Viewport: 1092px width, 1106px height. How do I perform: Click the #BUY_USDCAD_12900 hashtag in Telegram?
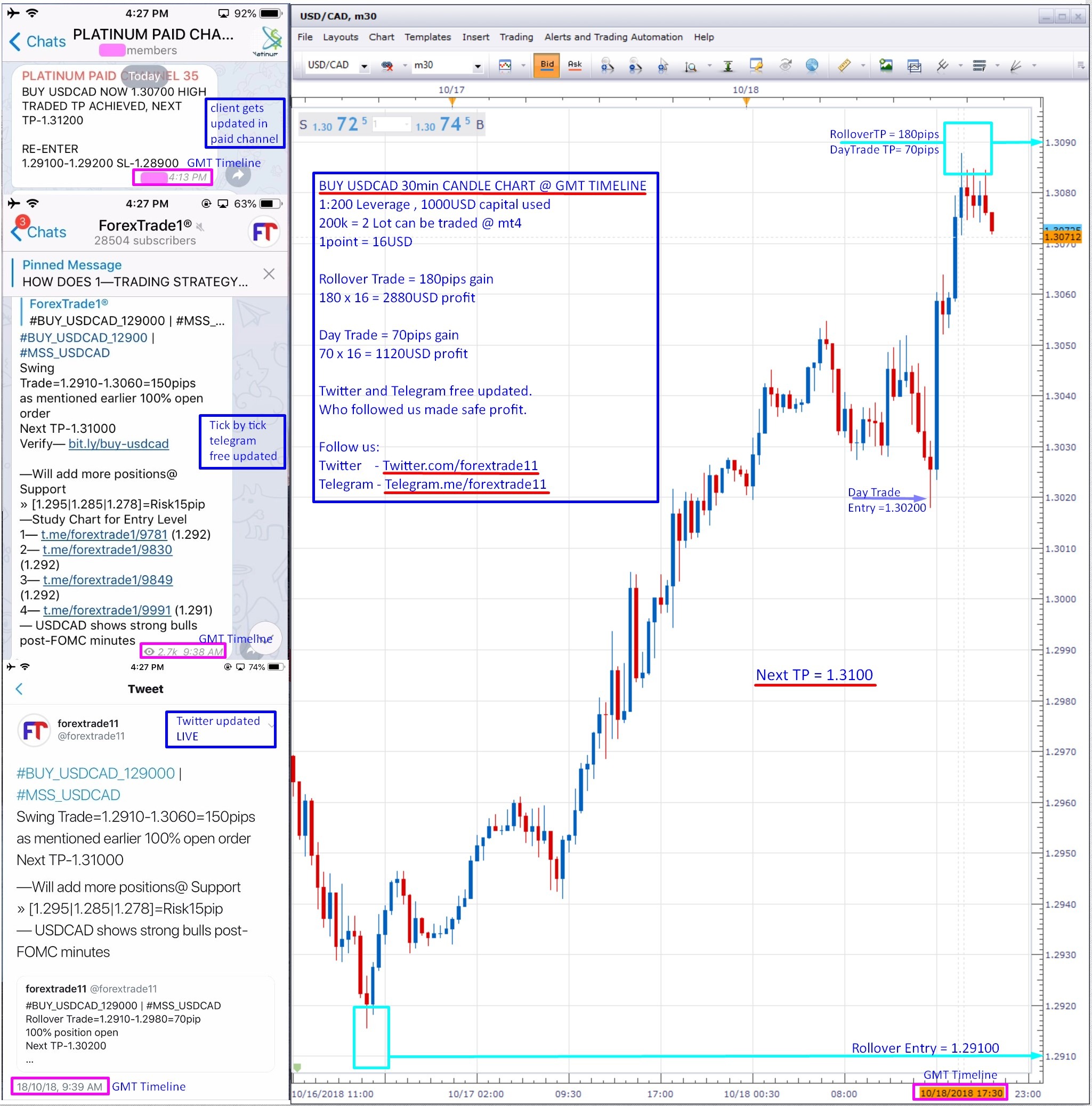click(x=84, y=338)
